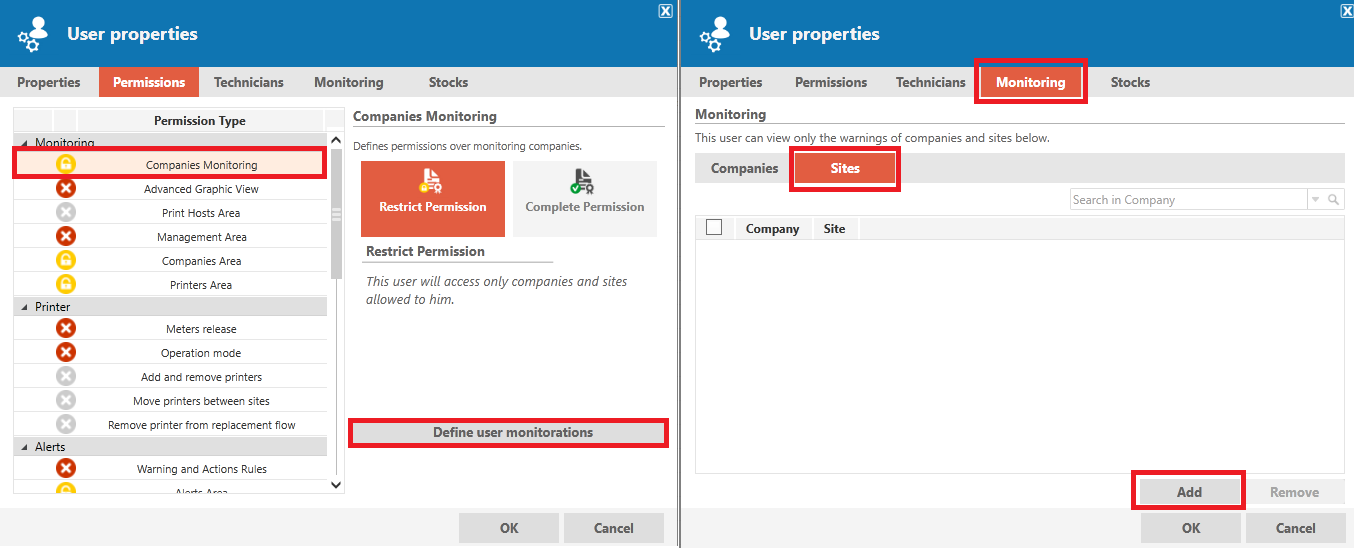Screen dimensions: 1355x549
Task: Click the permission list scrollbar down arrow
Action: (x=336, y=485)
